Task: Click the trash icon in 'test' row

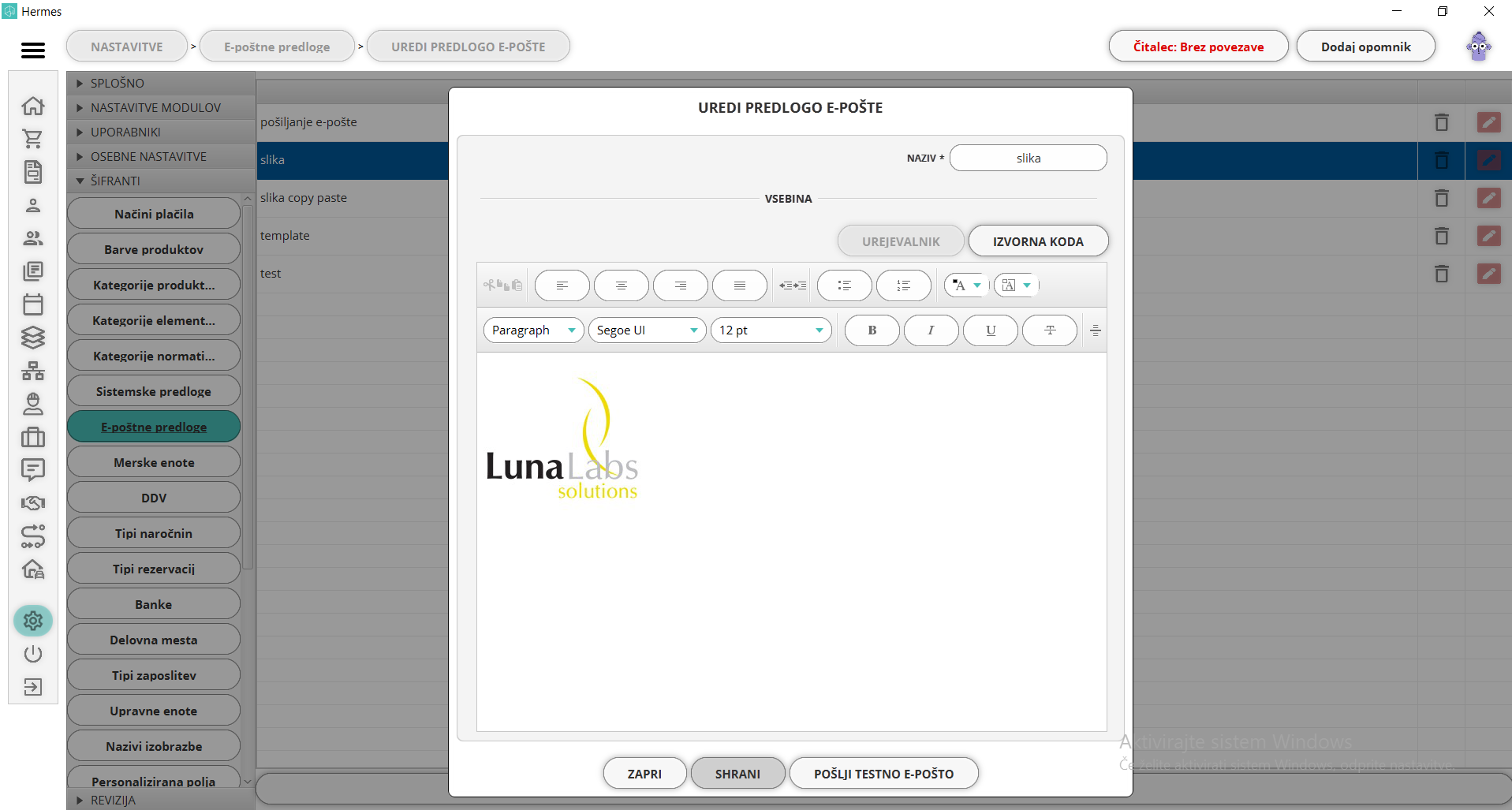Action: coord(1441,274)
